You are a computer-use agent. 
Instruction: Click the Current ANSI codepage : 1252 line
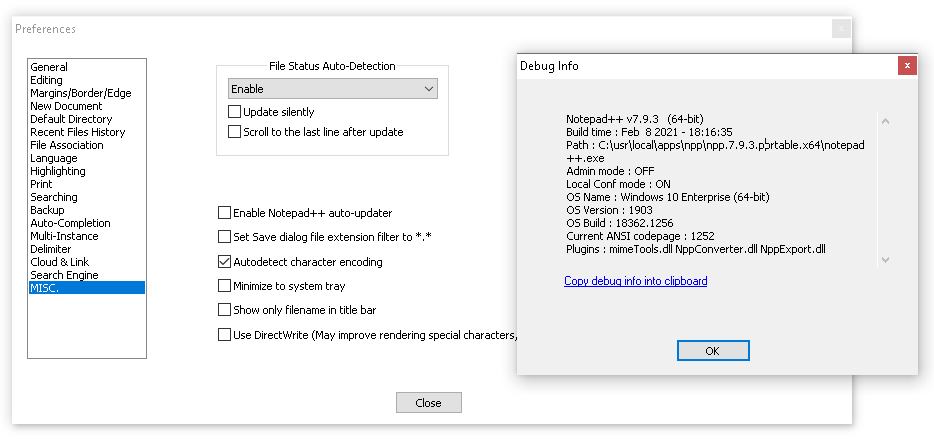[x=640, y=236]
